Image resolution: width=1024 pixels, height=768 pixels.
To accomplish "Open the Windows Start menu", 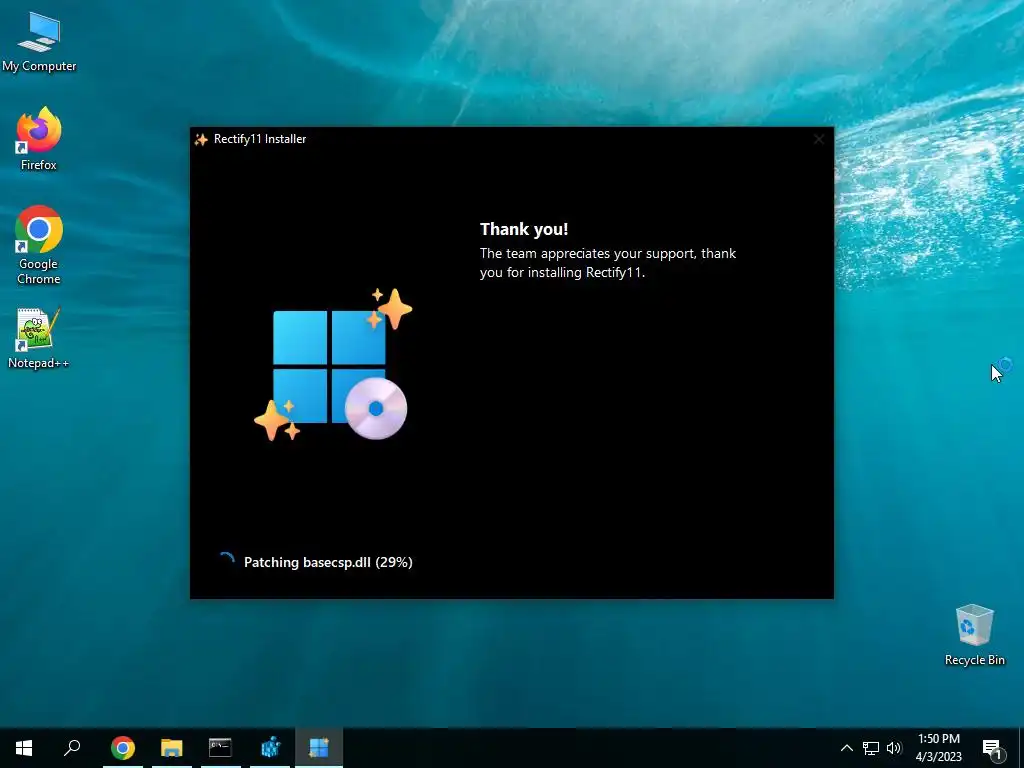I will tap(24, 748).
